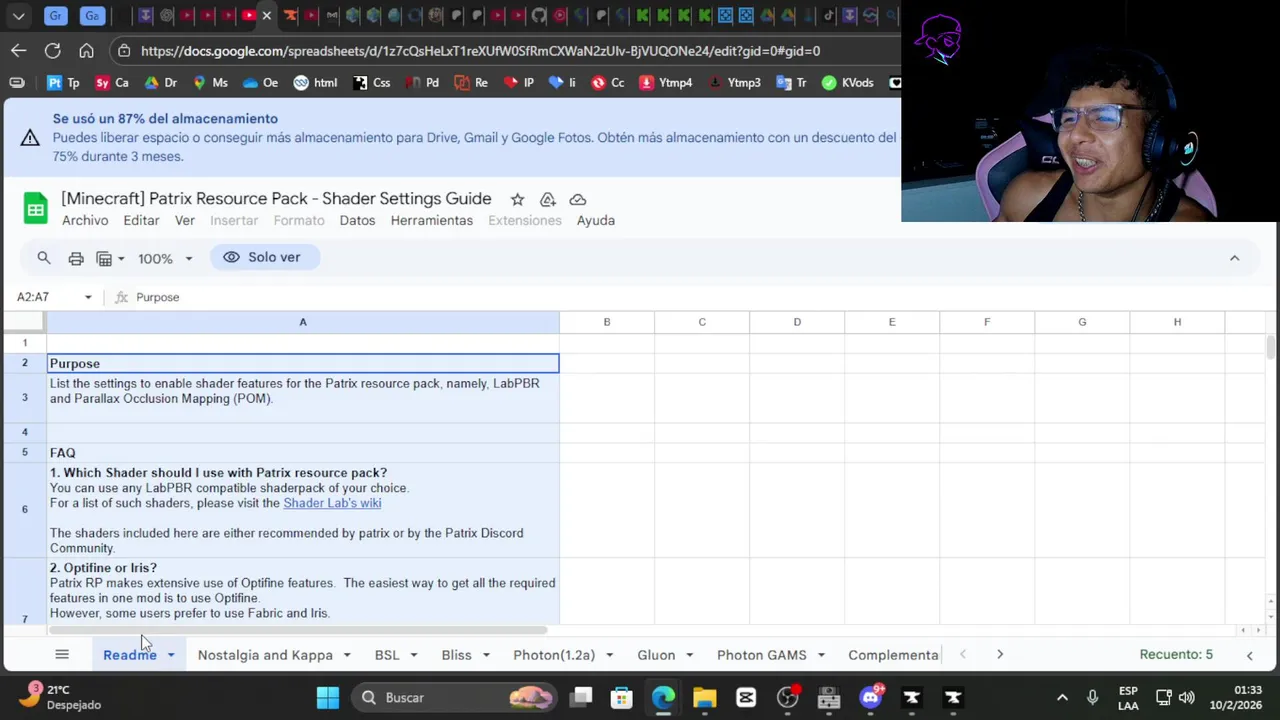Open the all-sheets hamburger list
Image resolution: width=1280 pixels, height=720 pixels.
pos(62,654)
